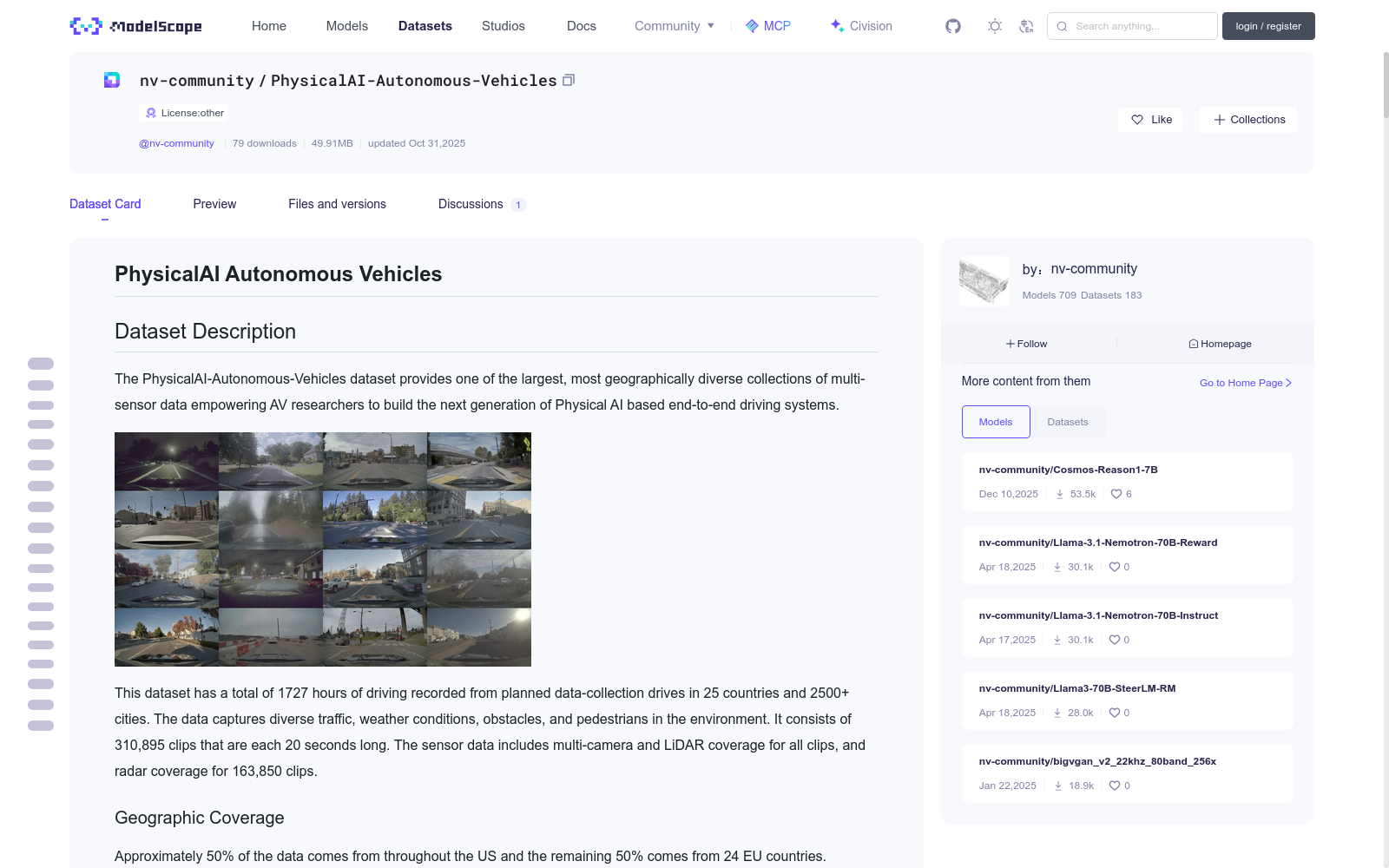Open the Datasets nav item in header
Screen dimensions: 1389x868
point(425,26)
